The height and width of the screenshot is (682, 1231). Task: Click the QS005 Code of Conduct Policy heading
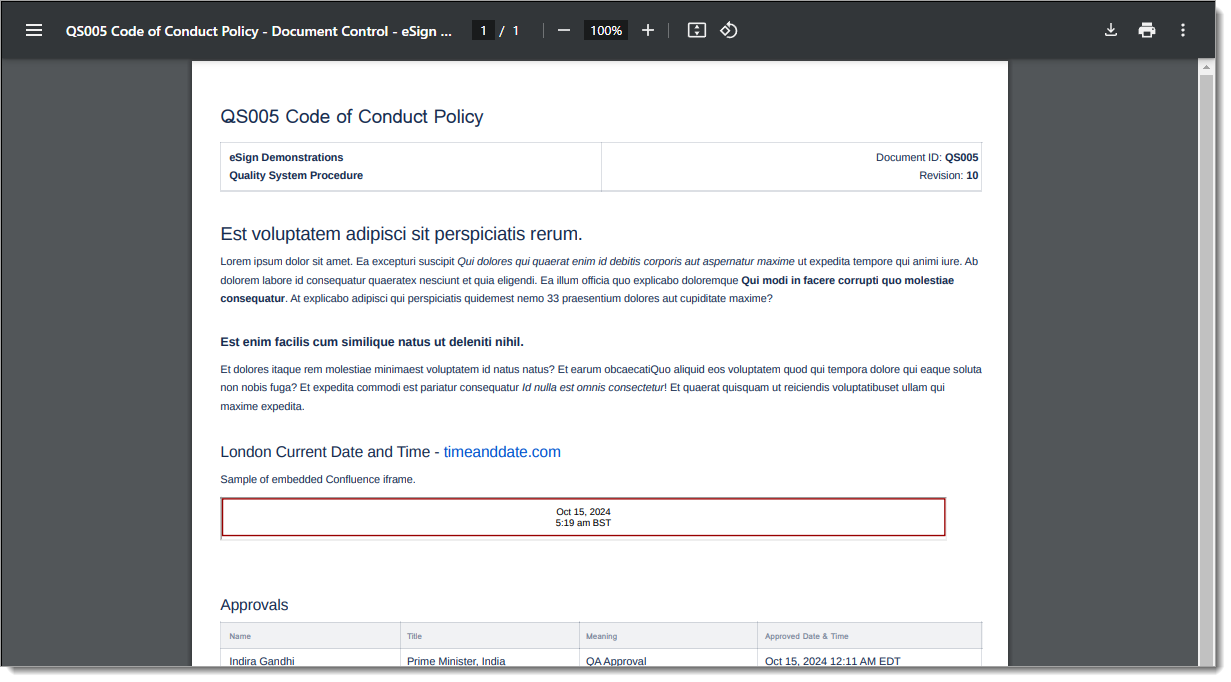pyautogui.click(x=352, y=117)
